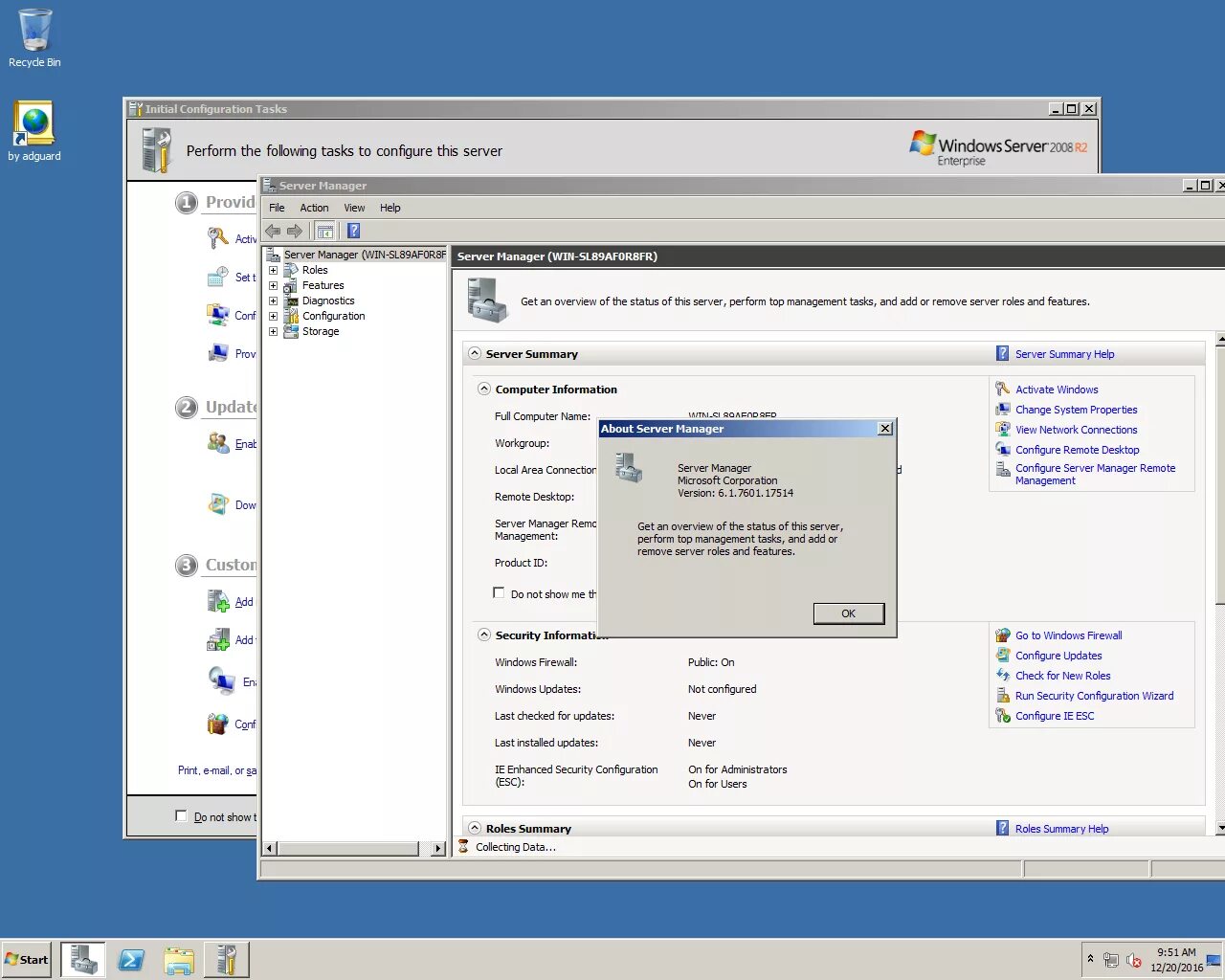Select the Recycle Bin desktop icon
Screen dimensions: 1225x980
tap(34, 38)
